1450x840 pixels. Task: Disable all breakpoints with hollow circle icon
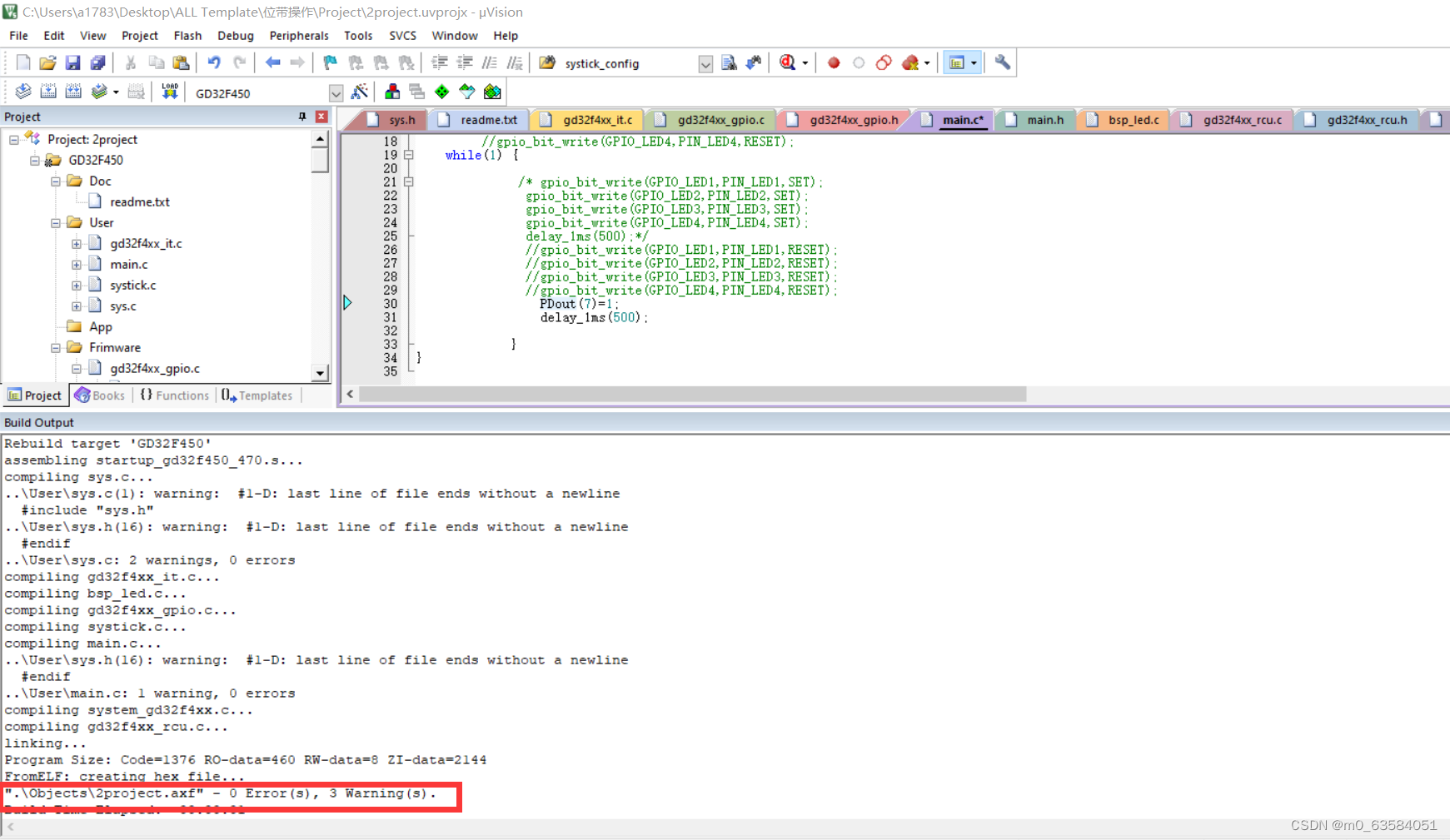coord(859,62)
